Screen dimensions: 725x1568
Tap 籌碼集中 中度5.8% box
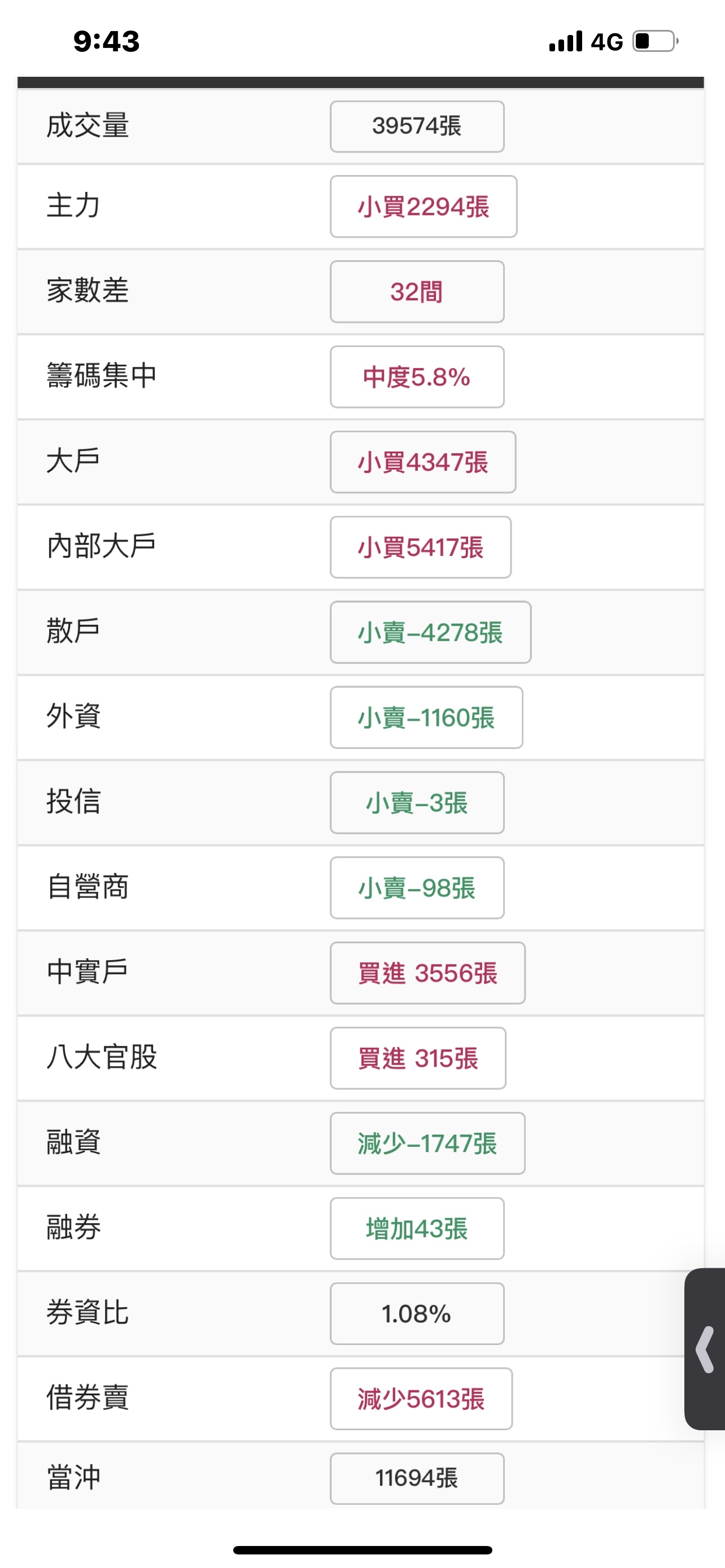click(x=417, y=378)
